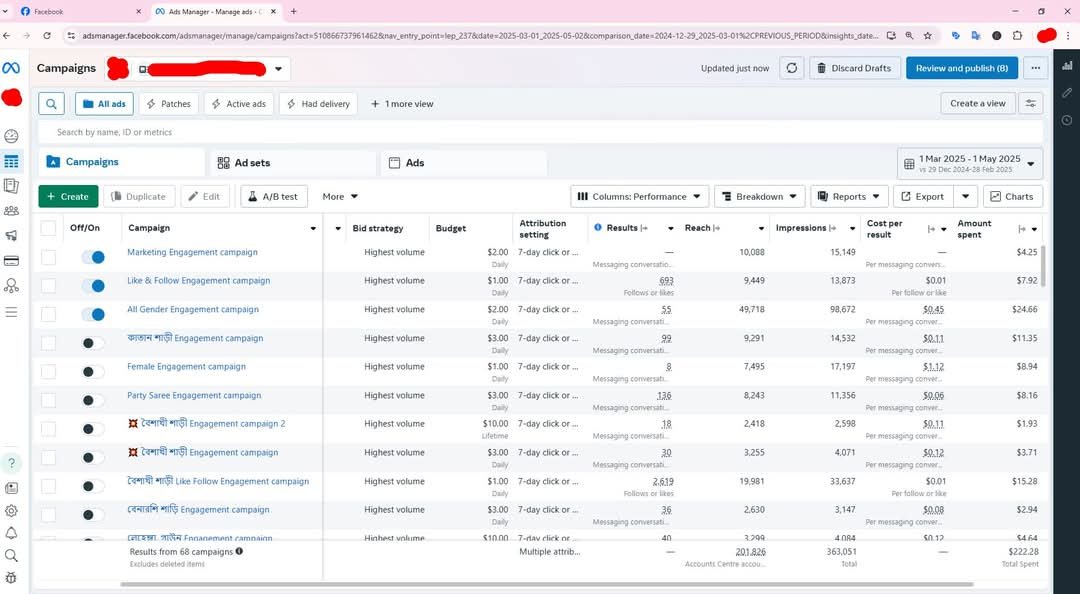This screenshot has width=1080, height=594.
Task: Open the Columns: Performance dropdown
Action: pyautogui.click(x=639, y=197)
